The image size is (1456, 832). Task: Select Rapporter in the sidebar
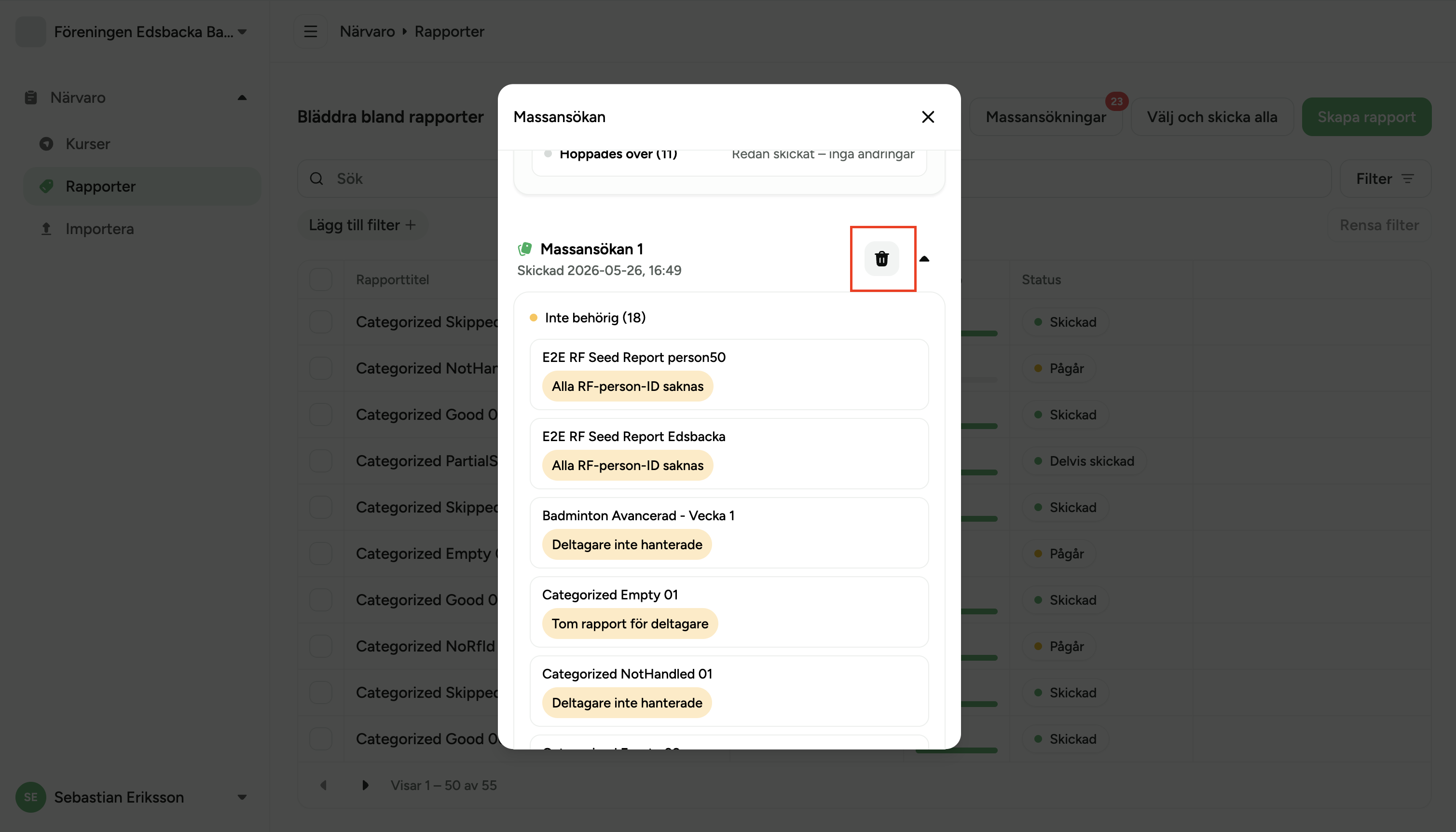pyautogui.click(x=142, y=186)
